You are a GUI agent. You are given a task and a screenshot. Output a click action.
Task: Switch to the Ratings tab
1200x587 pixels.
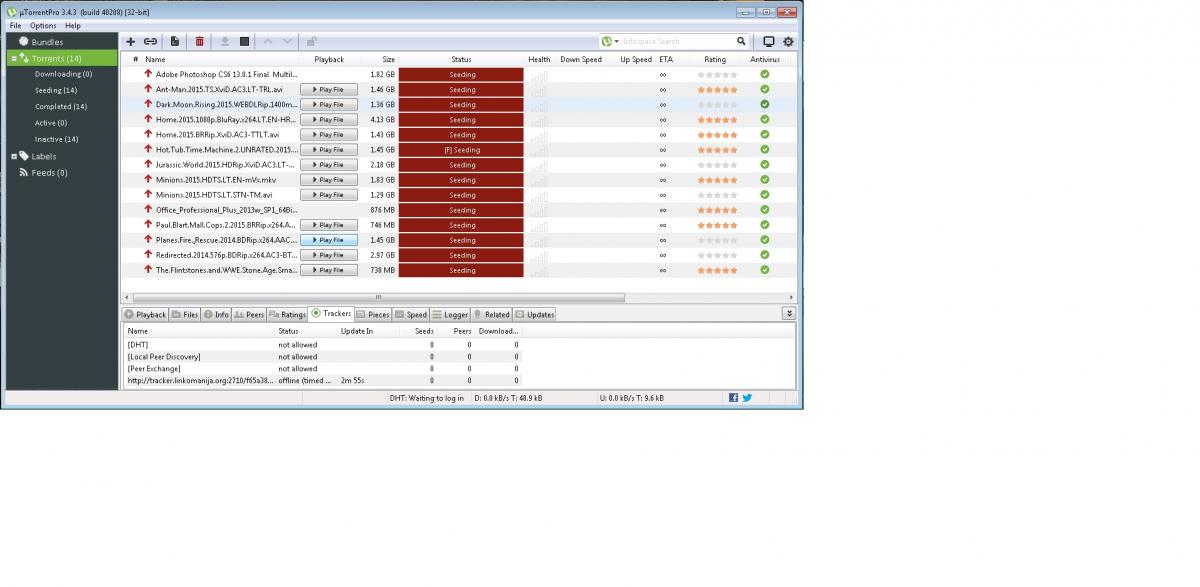[287, 314]
